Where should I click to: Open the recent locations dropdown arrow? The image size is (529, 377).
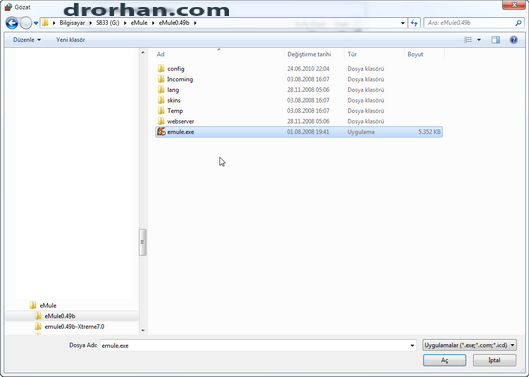pos(36,23)
